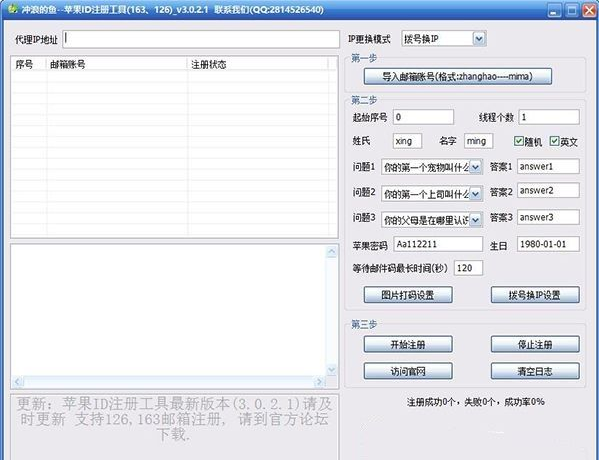This screenshot has width=599, height=460.
Task: Toggle the 英文 checkbox
Action: tap(554, 141)
